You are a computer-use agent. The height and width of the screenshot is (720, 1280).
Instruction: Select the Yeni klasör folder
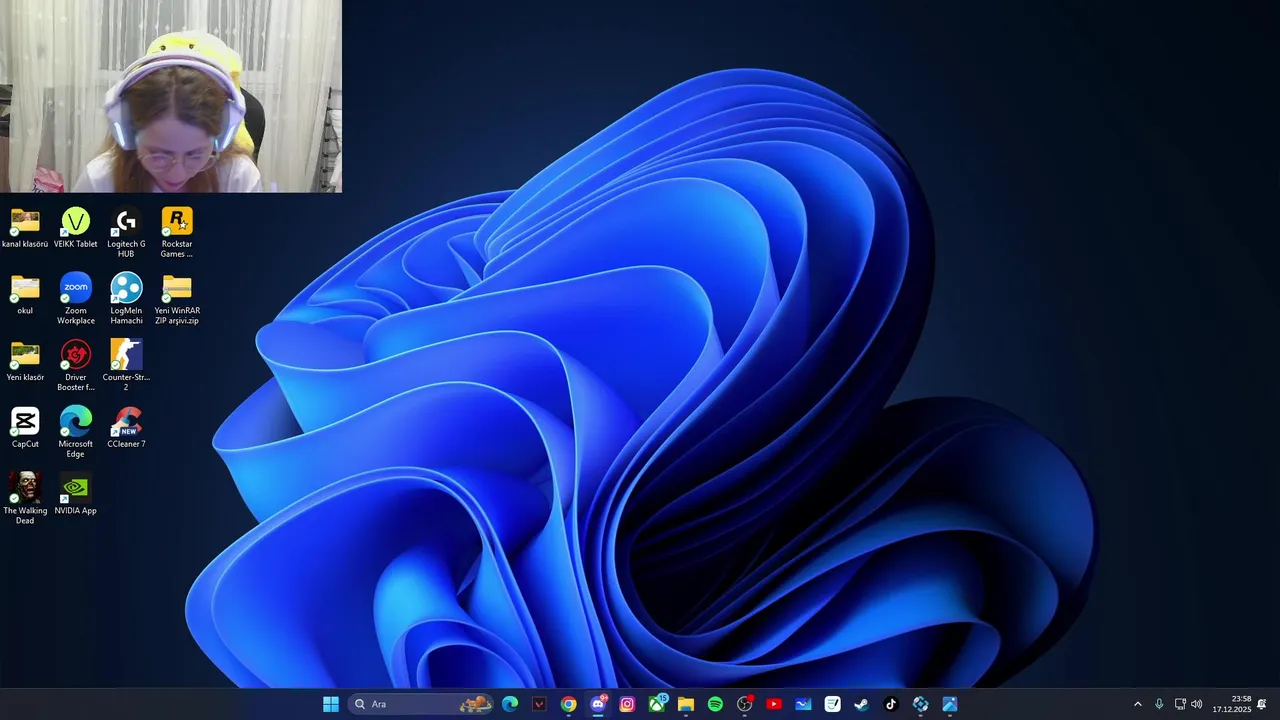coord(25,362)
